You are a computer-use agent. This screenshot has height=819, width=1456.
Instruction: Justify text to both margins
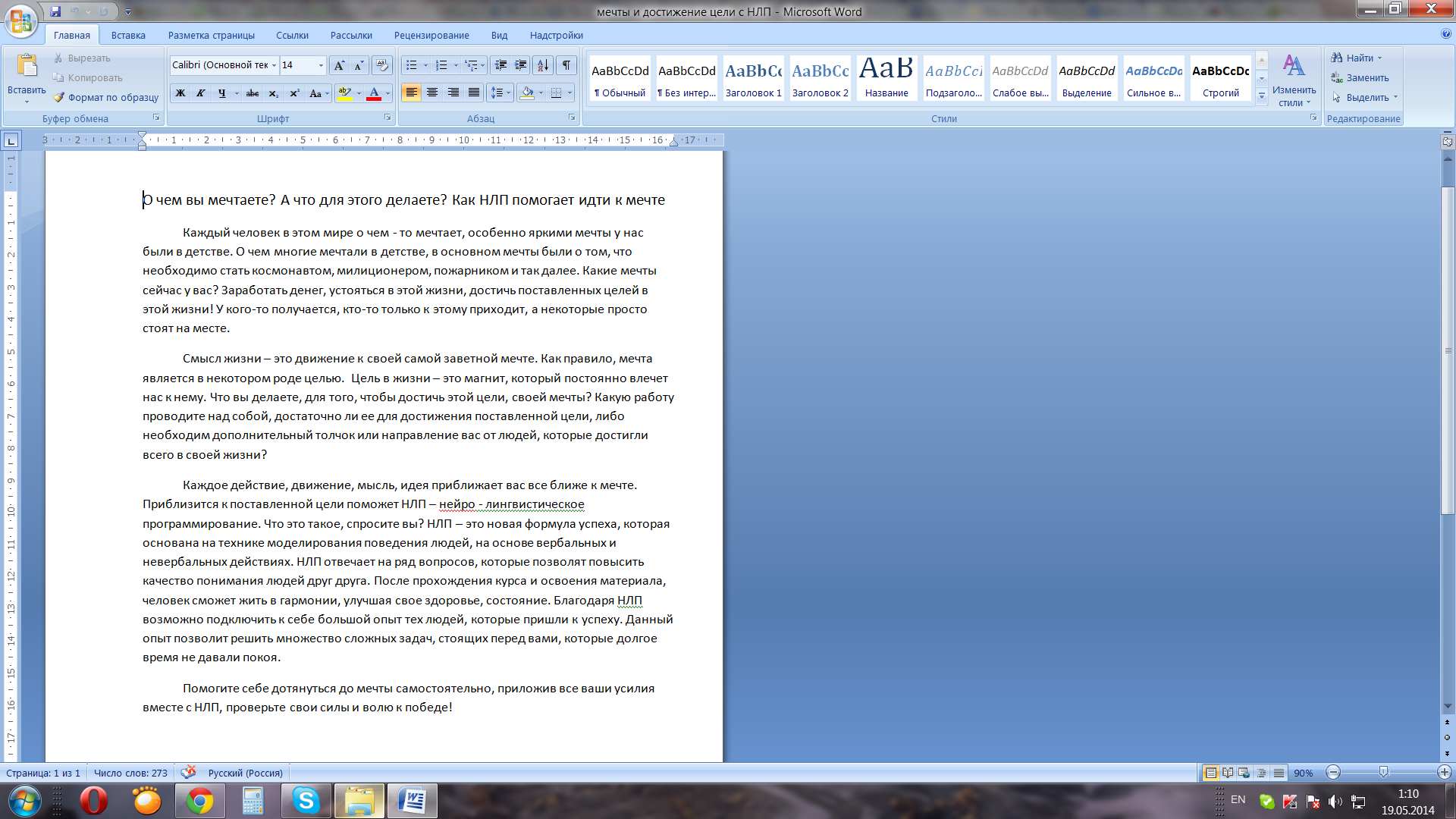tap(474, 93)
